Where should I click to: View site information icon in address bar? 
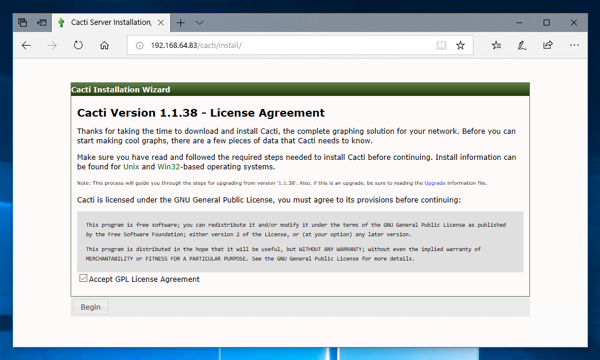click(x=140, y=46)
